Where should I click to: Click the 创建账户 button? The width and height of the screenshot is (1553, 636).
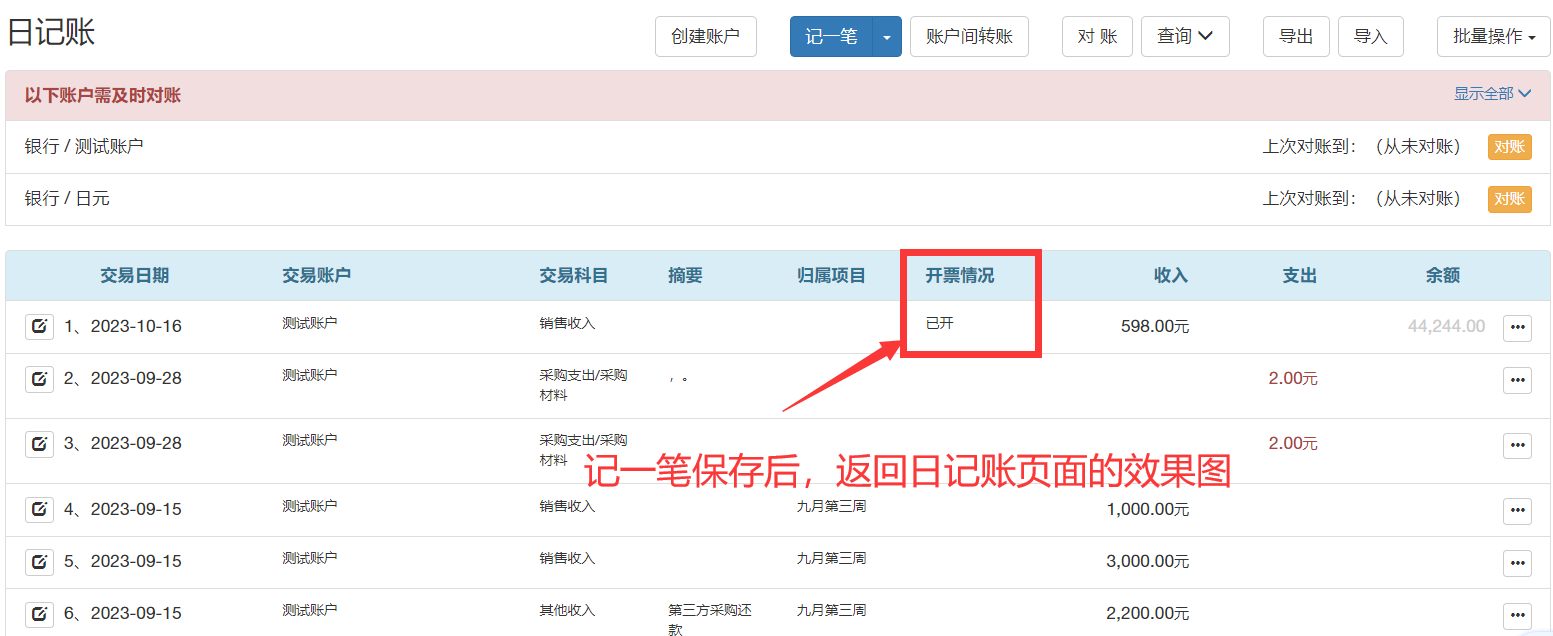coord(705,37)
